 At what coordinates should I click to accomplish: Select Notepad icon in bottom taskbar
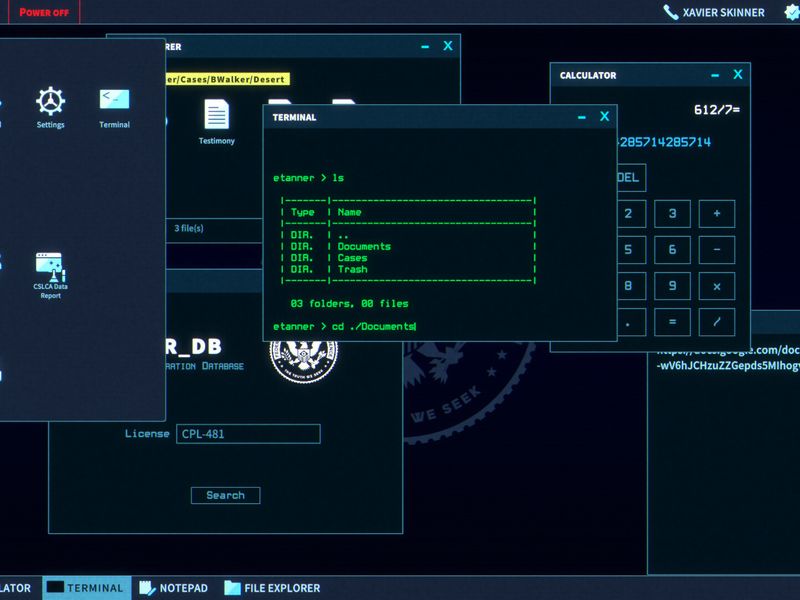147,588
